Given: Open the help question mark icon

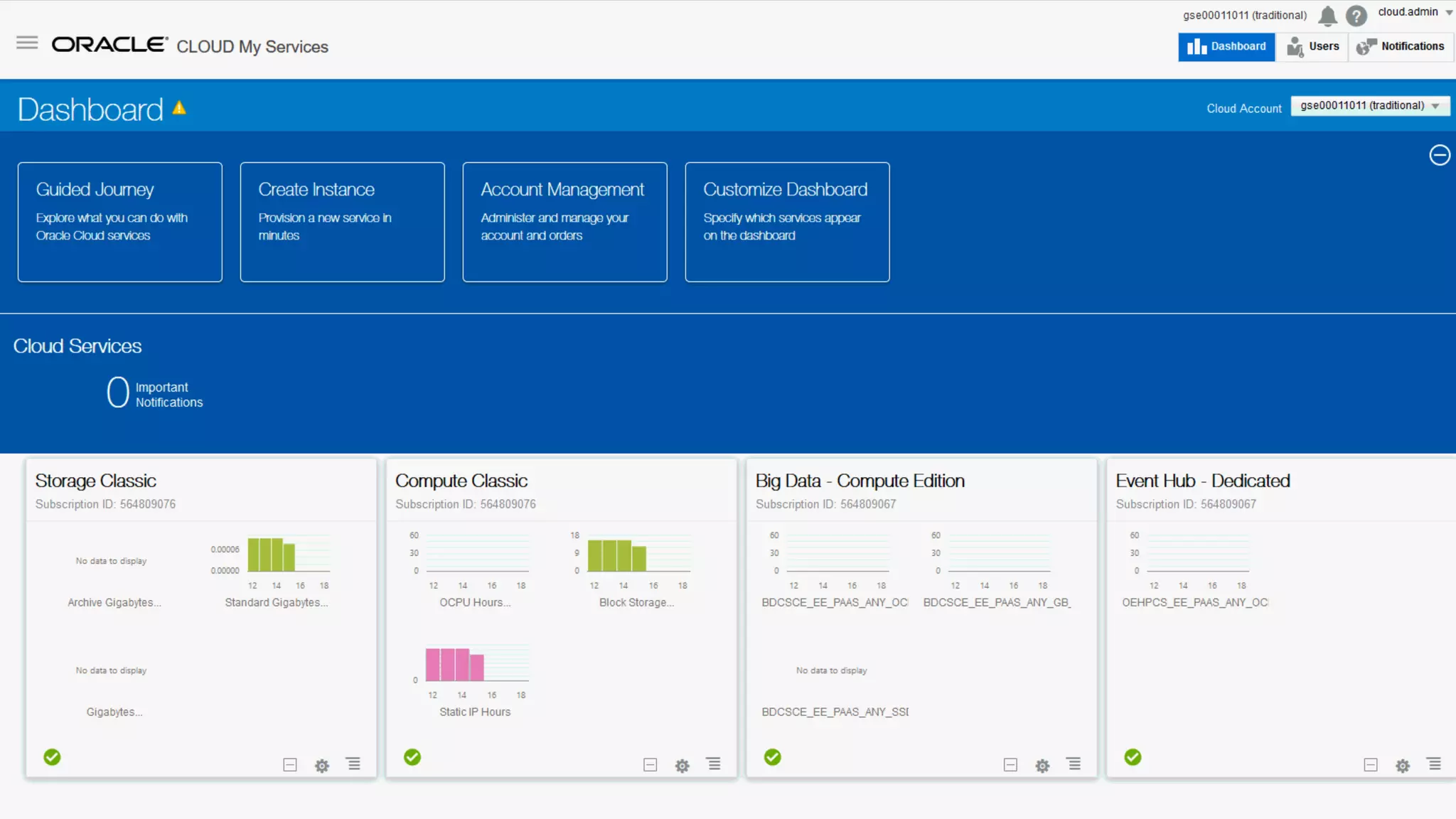Looking at the screenshot, I should (1356, 16).
